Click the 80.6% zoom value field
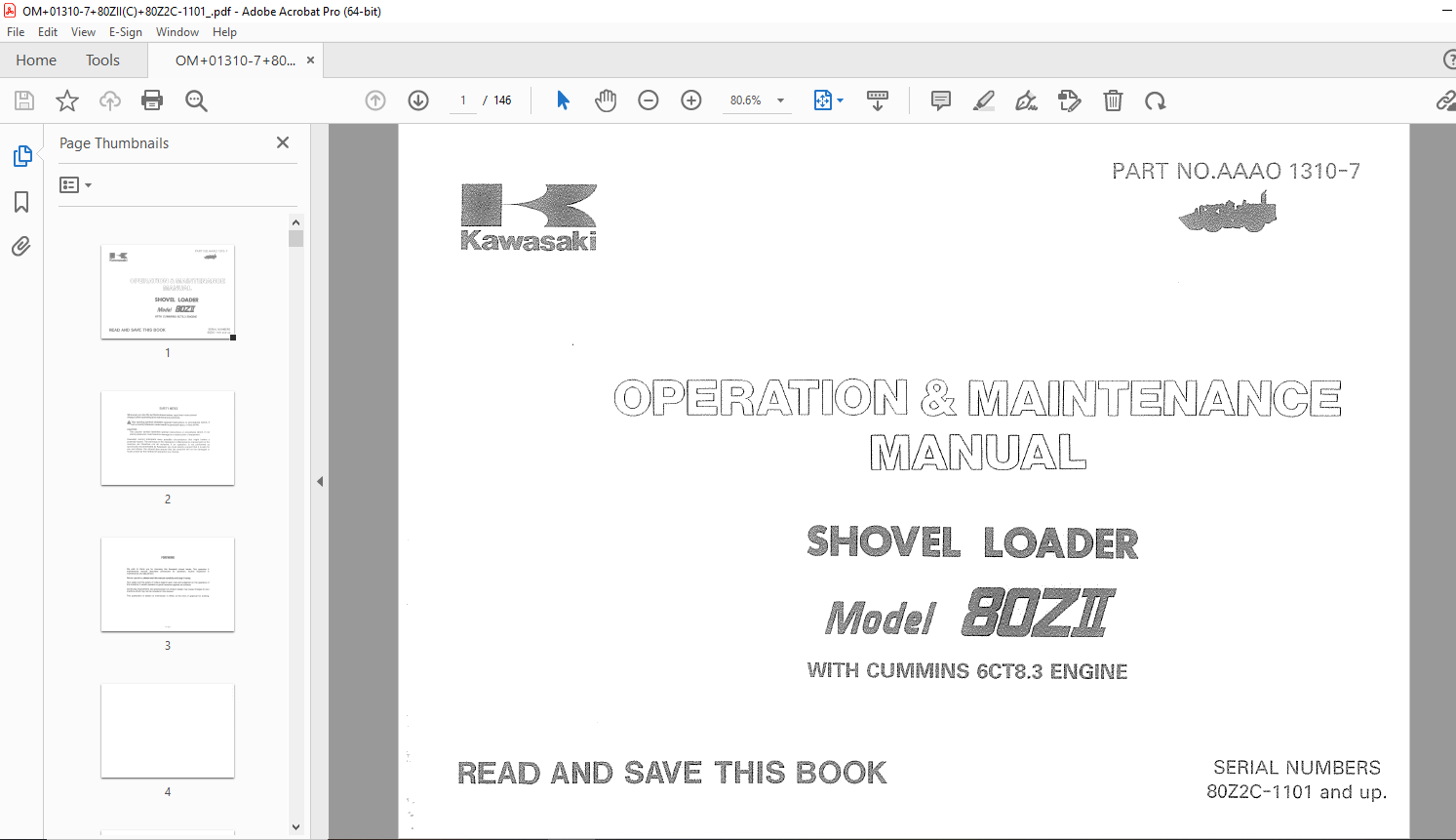This screenshot has width=1456, height=840. [x=746, y=100]
